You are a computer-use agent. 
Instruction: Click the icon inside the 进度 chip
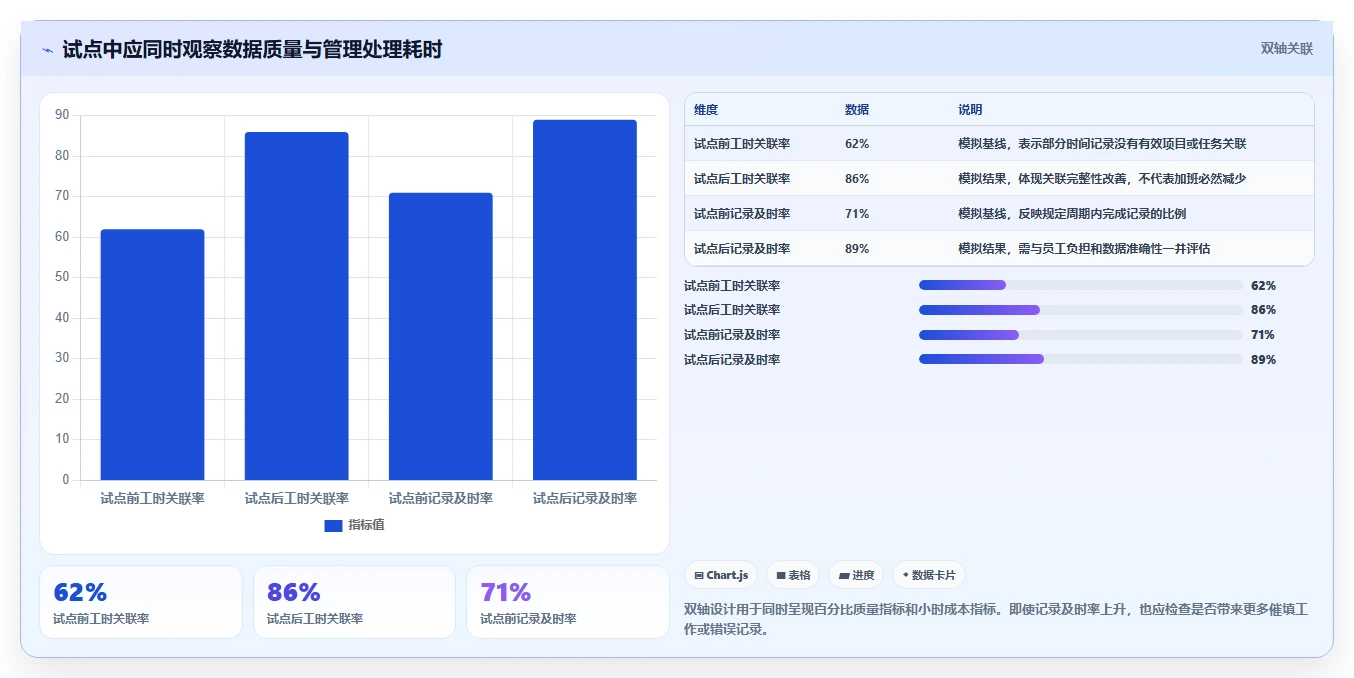843,576
